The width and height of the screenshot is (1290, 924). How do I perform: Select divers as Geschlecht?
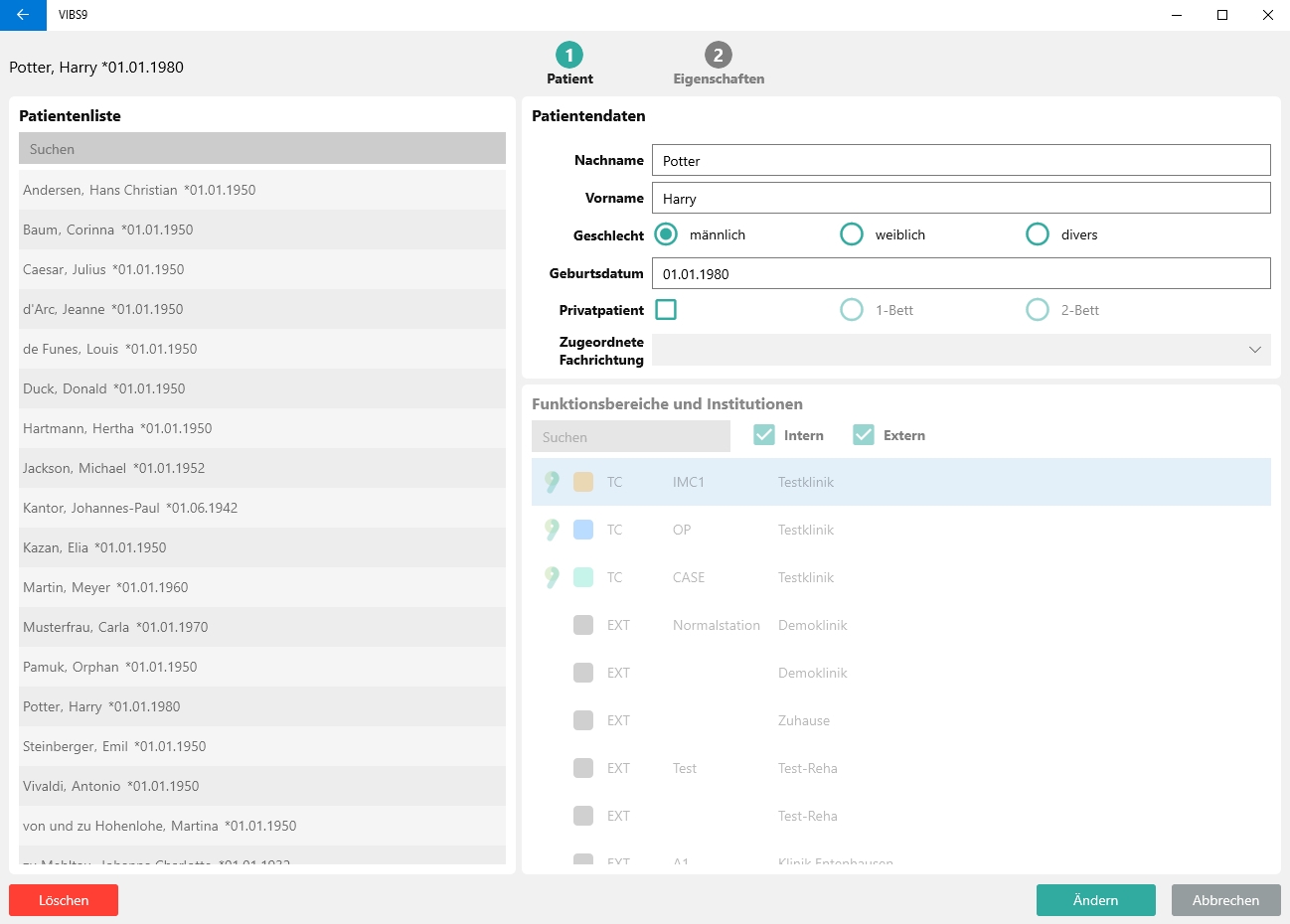1038,234
